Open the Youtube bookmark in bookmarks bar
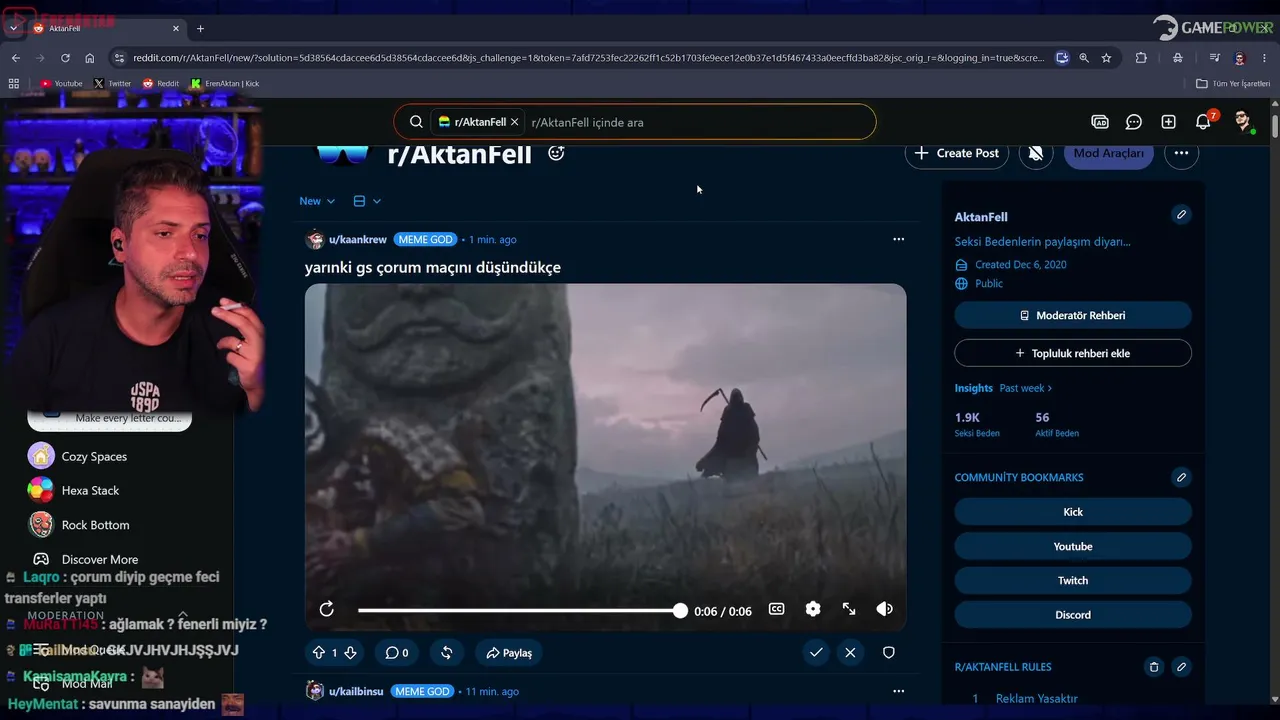Screen dimensions: 1280x720 pyautogui.click(x=62, y=84)
